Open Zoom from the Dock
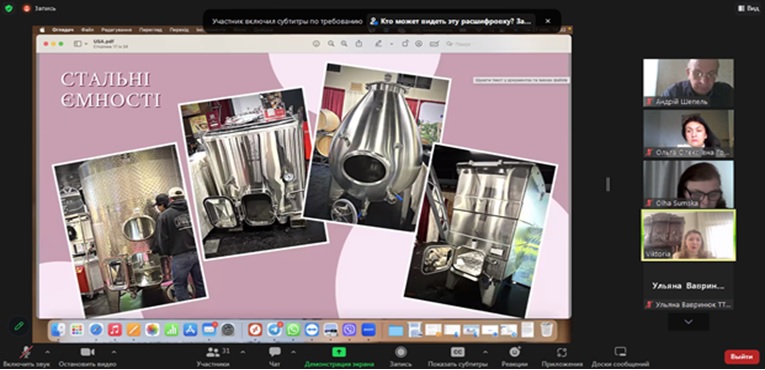This screenshot has height=370, width=765. point(368,329)
